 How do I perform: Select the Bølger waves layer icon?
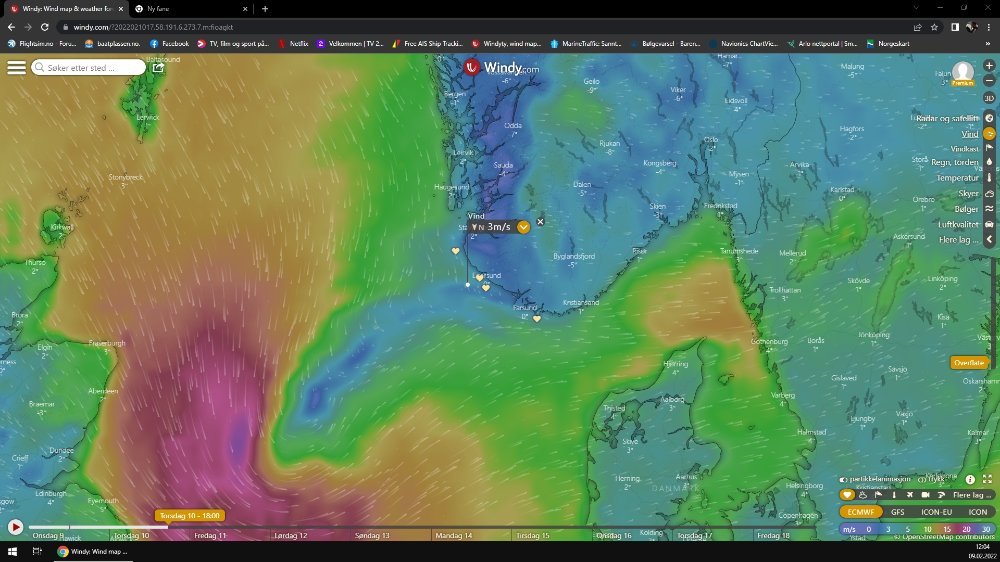(989, 209)
